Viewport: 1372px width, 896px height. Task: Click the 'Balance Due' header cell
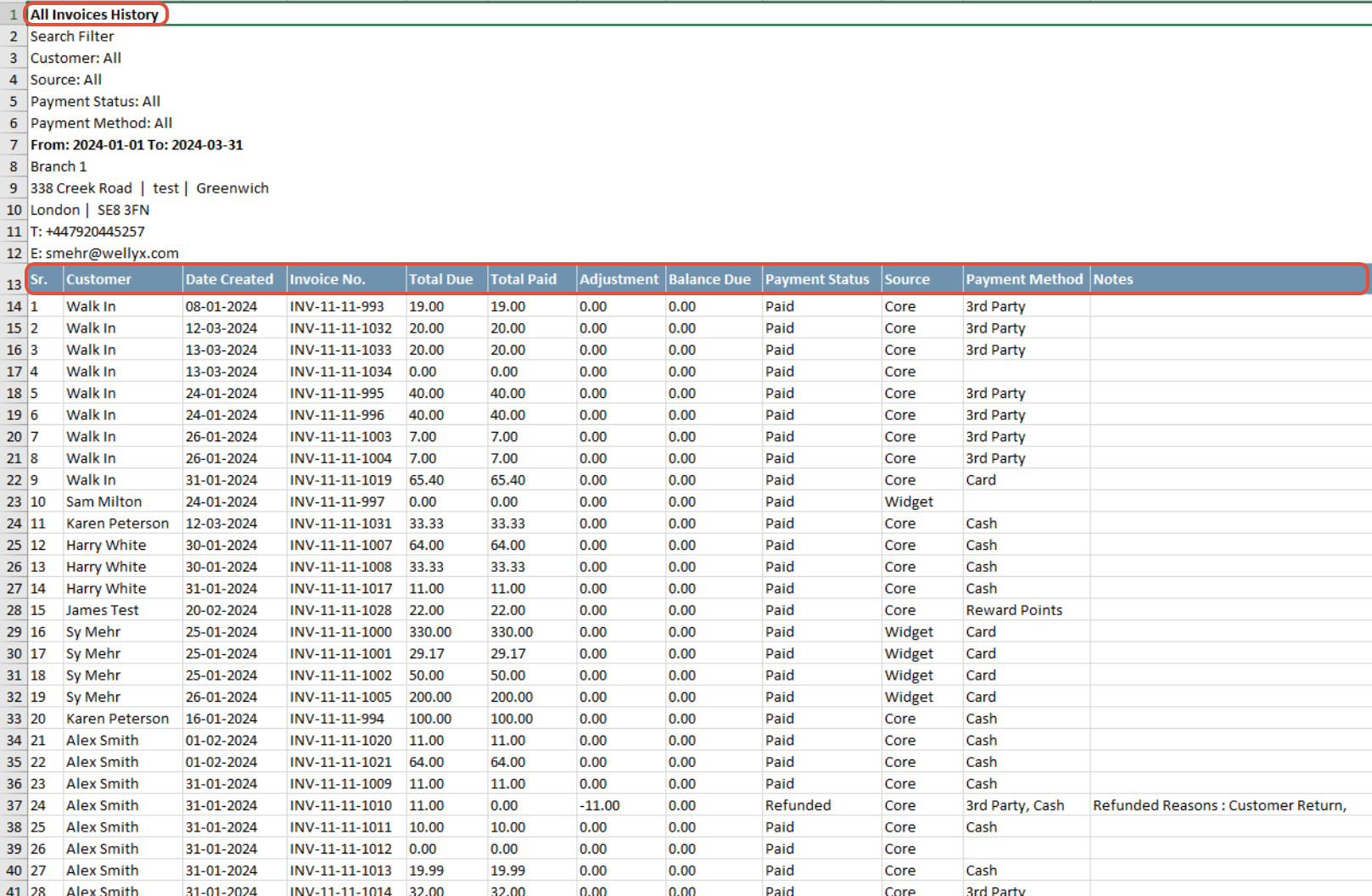click(714, 279)
